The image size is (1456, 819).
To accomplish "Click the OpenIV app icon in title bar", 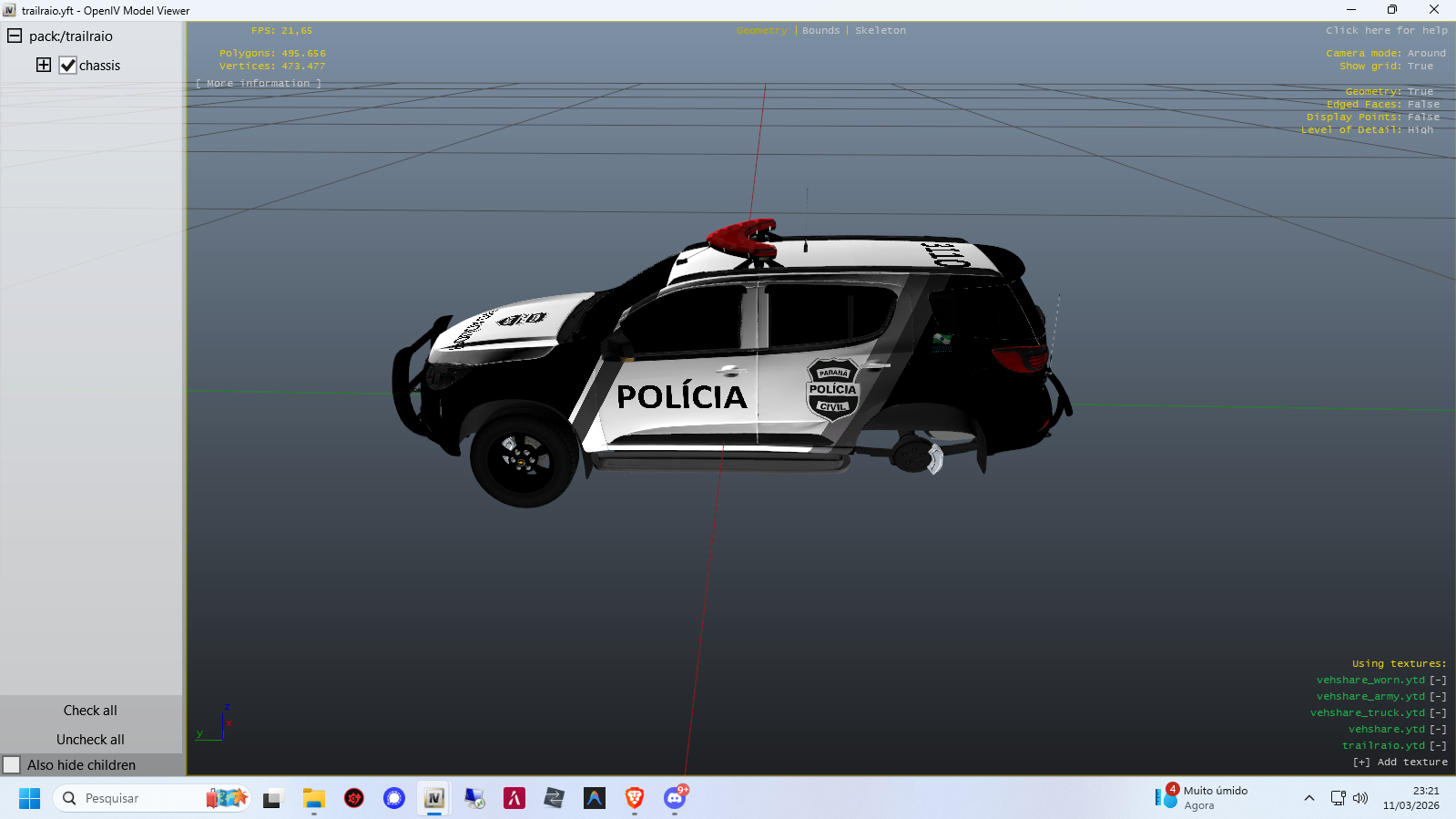I will [x=10, y=10].
